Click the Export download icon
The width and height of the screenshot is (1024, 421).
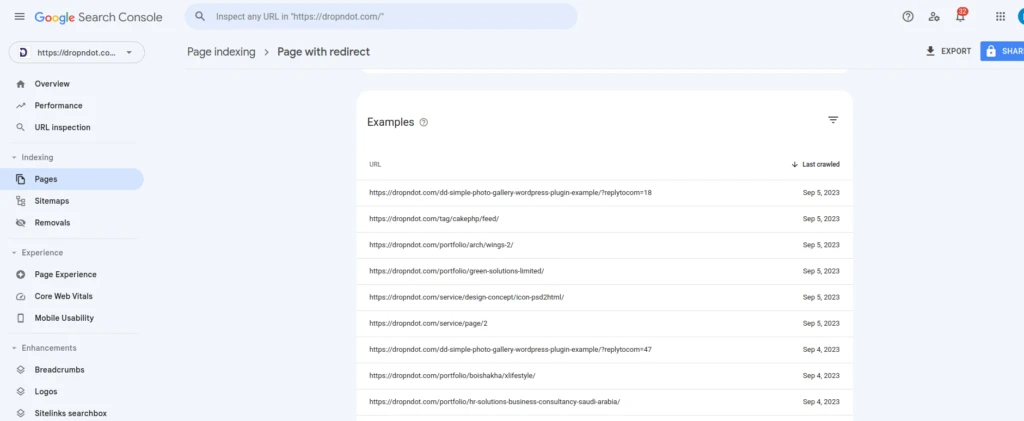[931, 51]
